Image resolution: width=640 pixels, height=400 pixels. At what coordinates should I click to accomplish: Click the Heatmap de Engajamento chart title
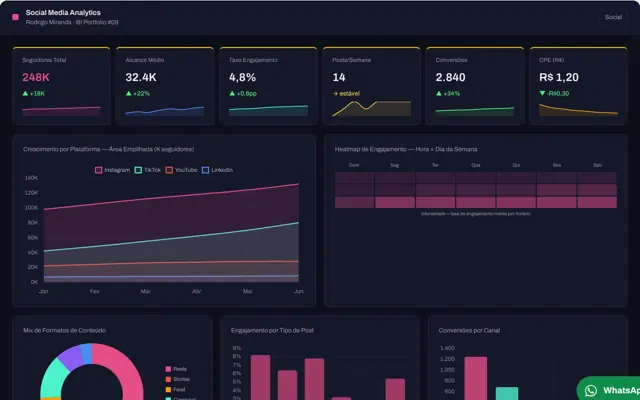pos(406,149)
